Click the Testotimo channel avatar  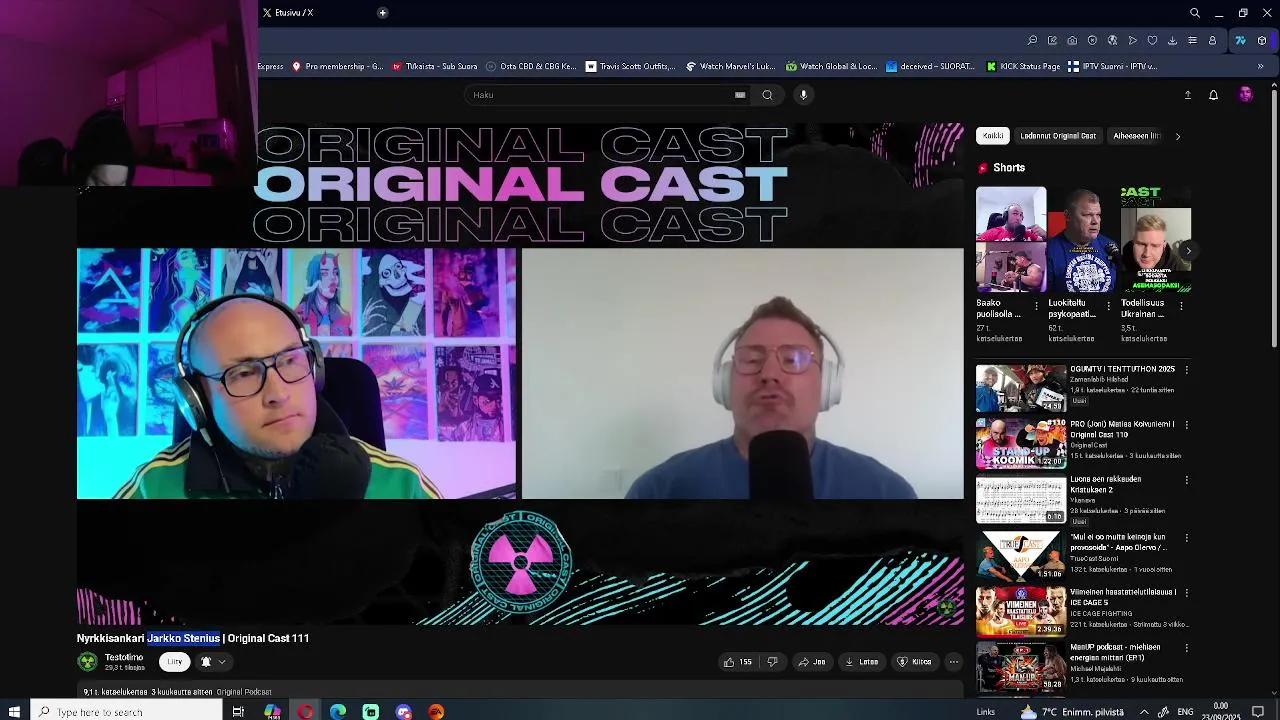tap(88, 662)
